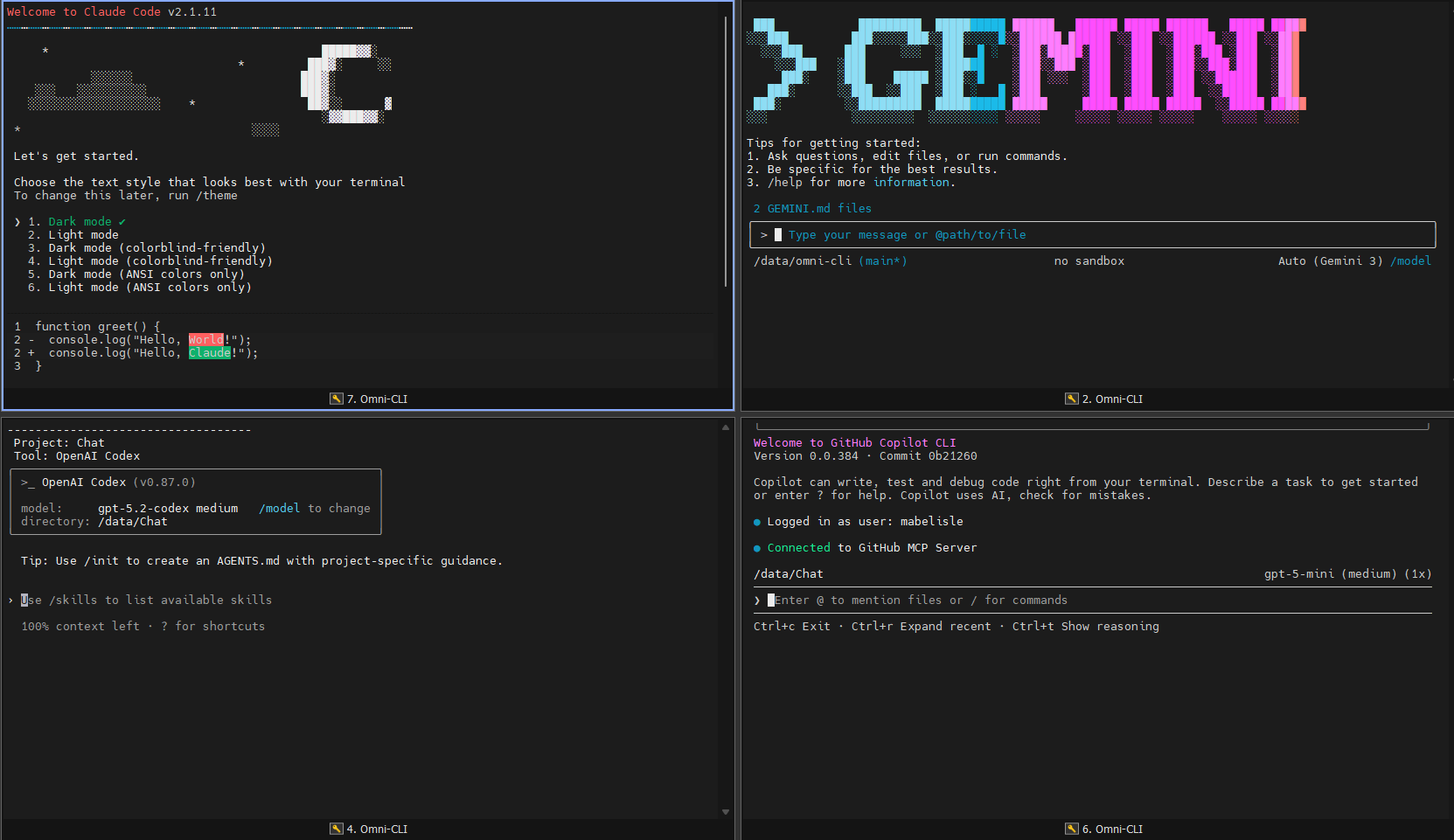The height and width of the screenshot is (840, 1454).
Task: Choose option 4 Light mode (colorblind-friendly)
Action: click(x=150, y=261)
